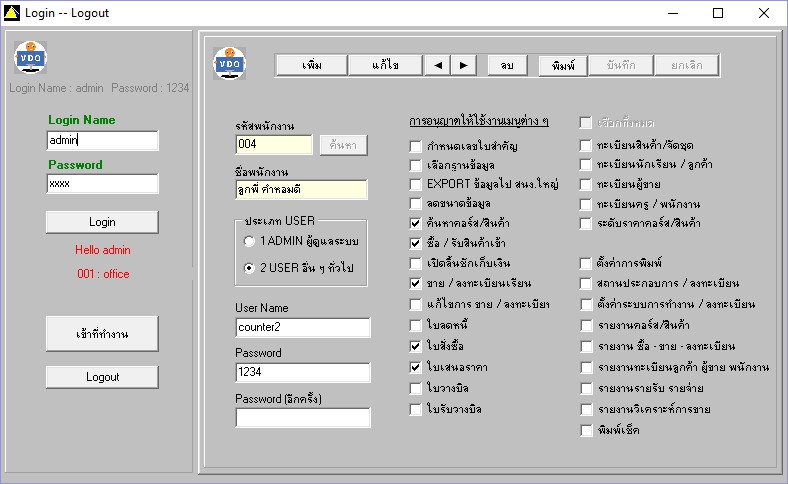
Task: Toggle รายงานคอร์ส/สินค้า checkbox
Action: click(585, 326)
